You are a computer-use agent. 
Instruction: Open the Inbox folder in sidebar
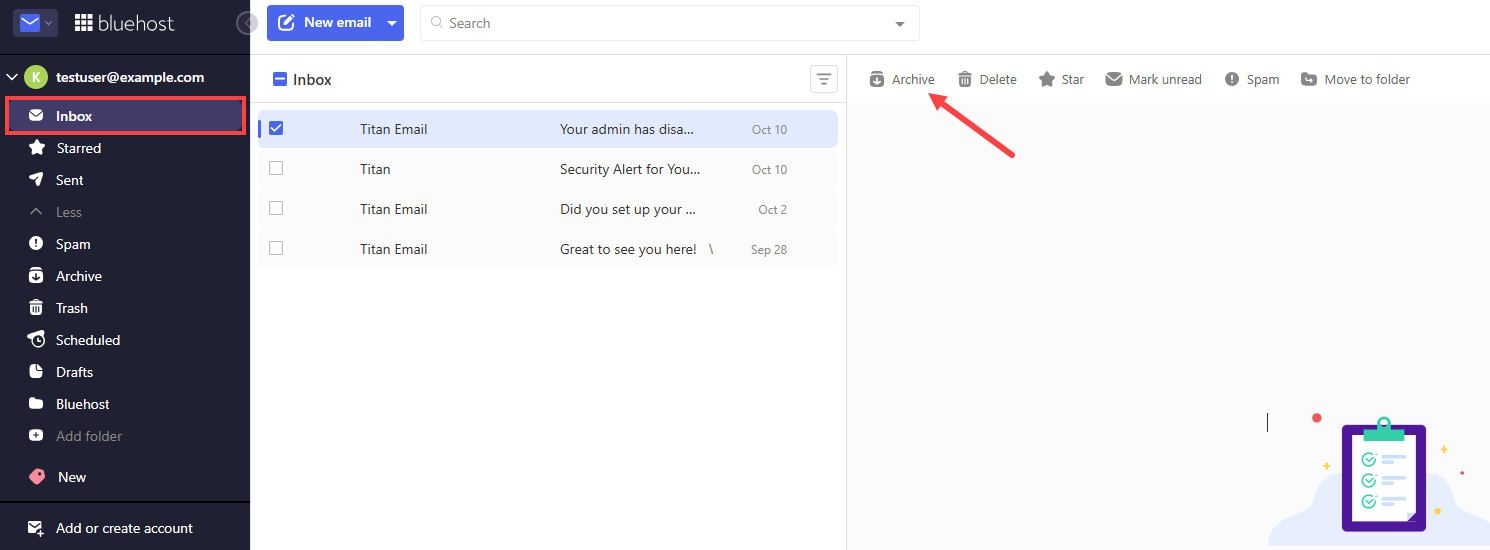pos(125,116)
